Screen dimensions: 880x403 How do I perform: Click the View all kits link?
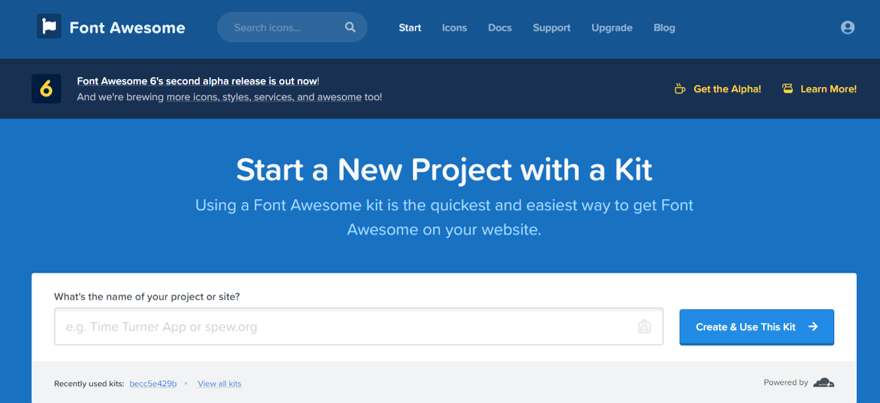coord(219,383)
